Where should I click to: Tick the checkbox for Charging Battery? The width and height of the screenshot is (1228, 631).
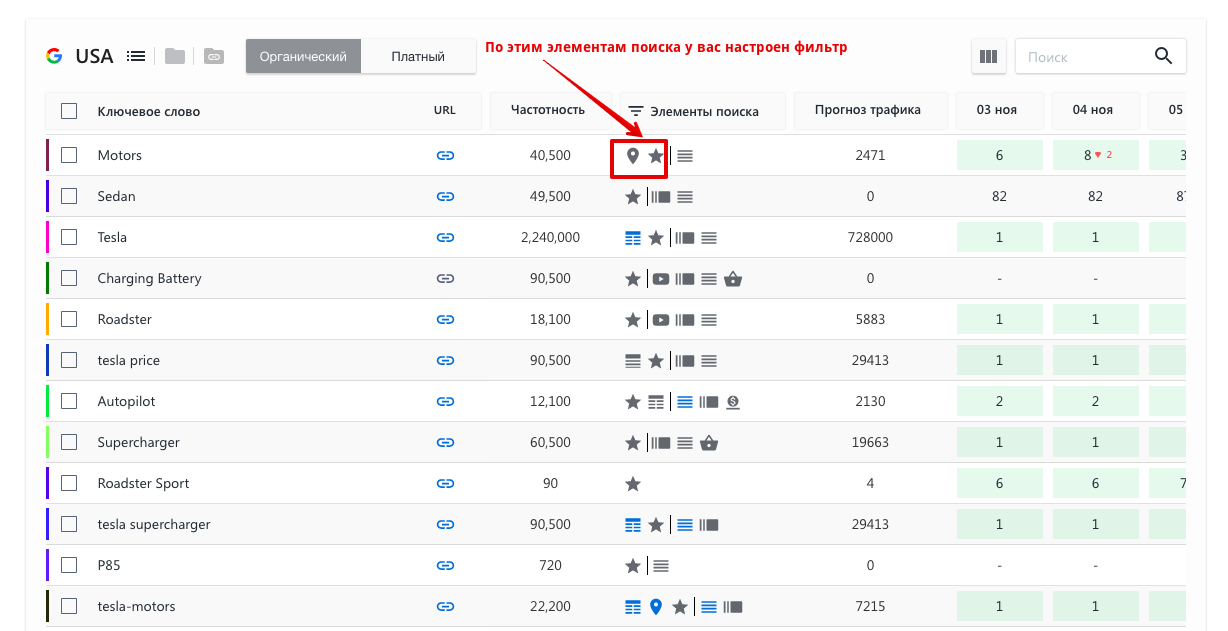69,278
